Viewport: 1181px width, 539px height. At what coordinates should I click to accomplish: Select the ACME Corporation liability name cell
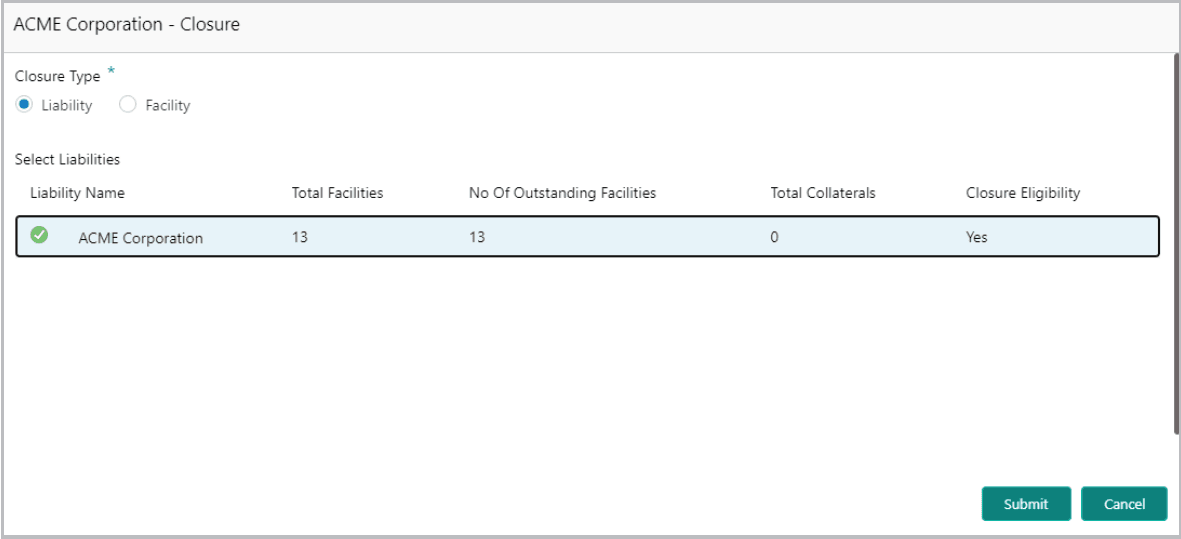coord(141,238)
